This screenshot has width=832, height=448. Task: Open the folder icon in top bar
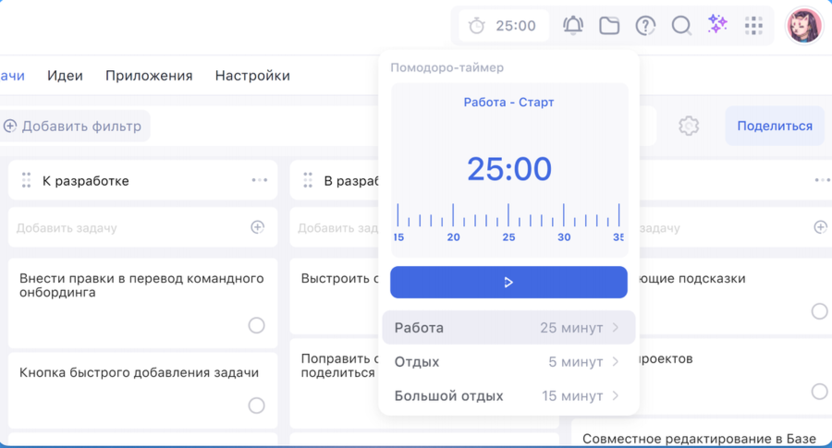(609, 25)
